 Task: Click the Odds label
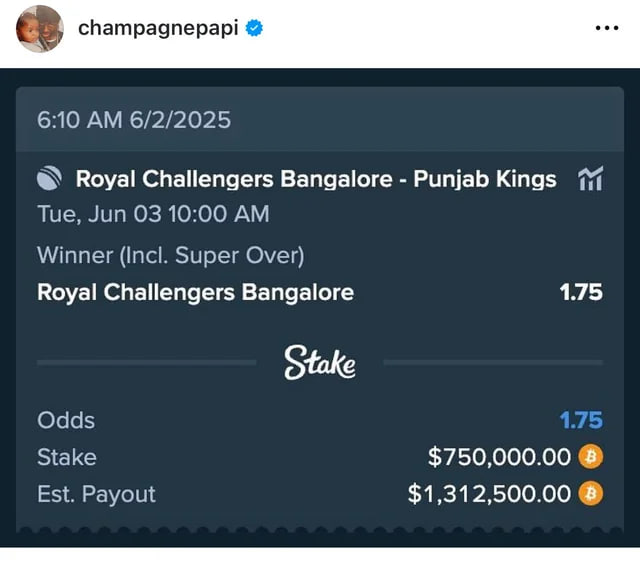pyautogui.click(x=66, y=421)
